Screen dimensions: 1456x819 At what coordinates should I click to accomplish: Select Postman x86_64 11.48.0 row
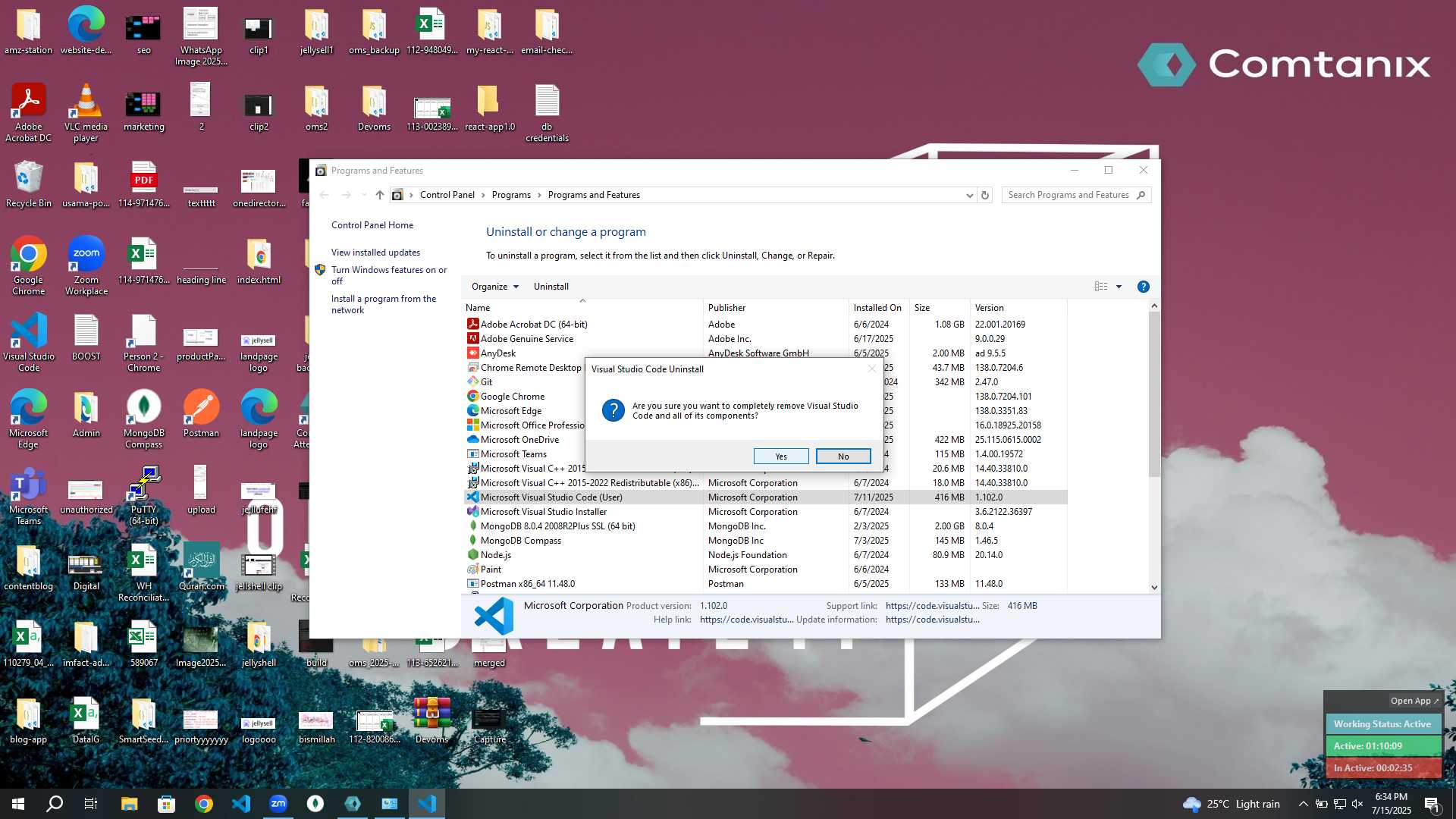766,584
